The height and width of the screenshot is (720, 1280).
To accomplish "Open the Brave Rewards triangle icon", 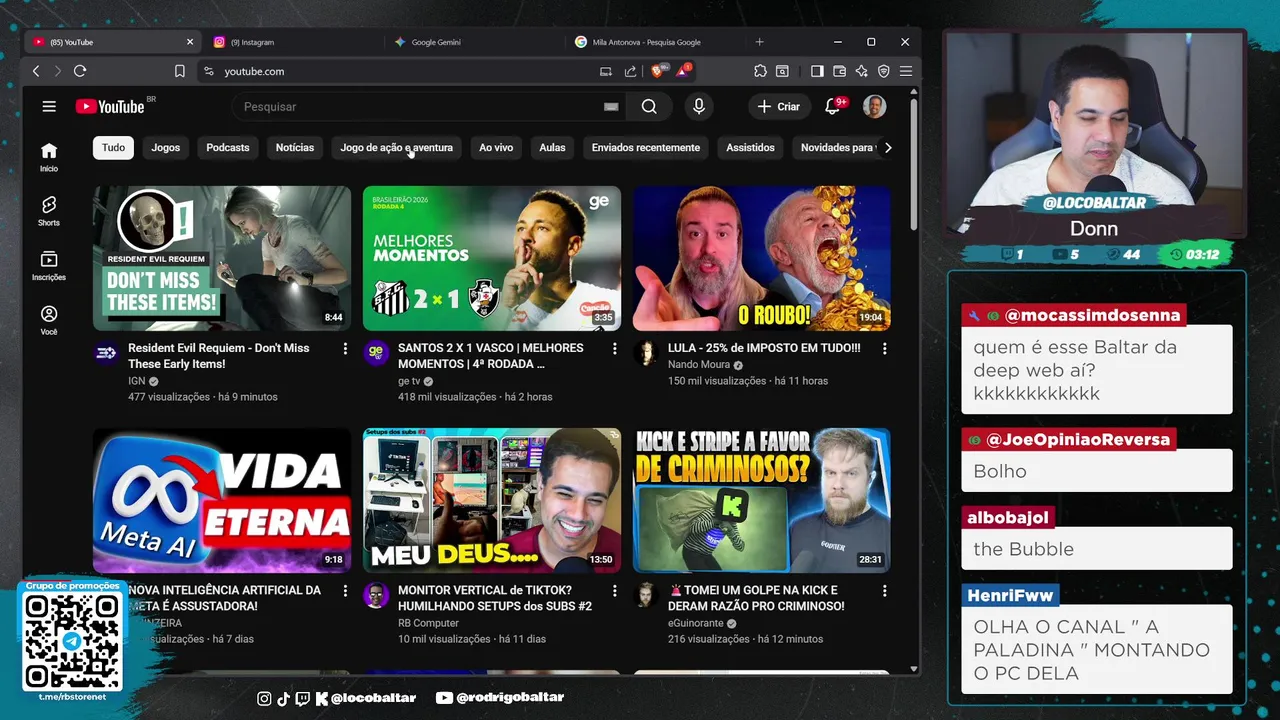I will [683, 71].
